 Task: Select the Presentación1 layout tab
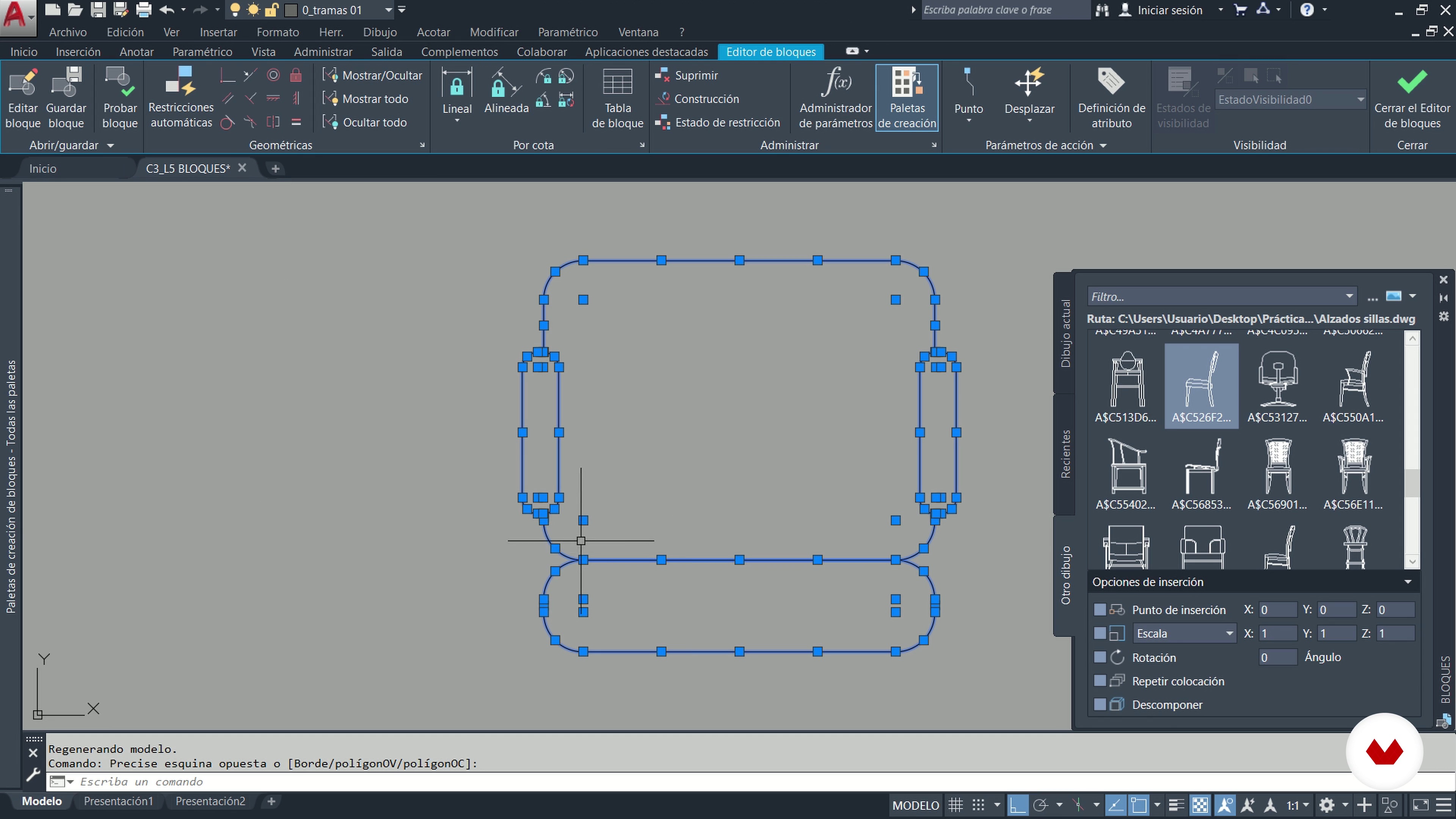pos(118,801)
